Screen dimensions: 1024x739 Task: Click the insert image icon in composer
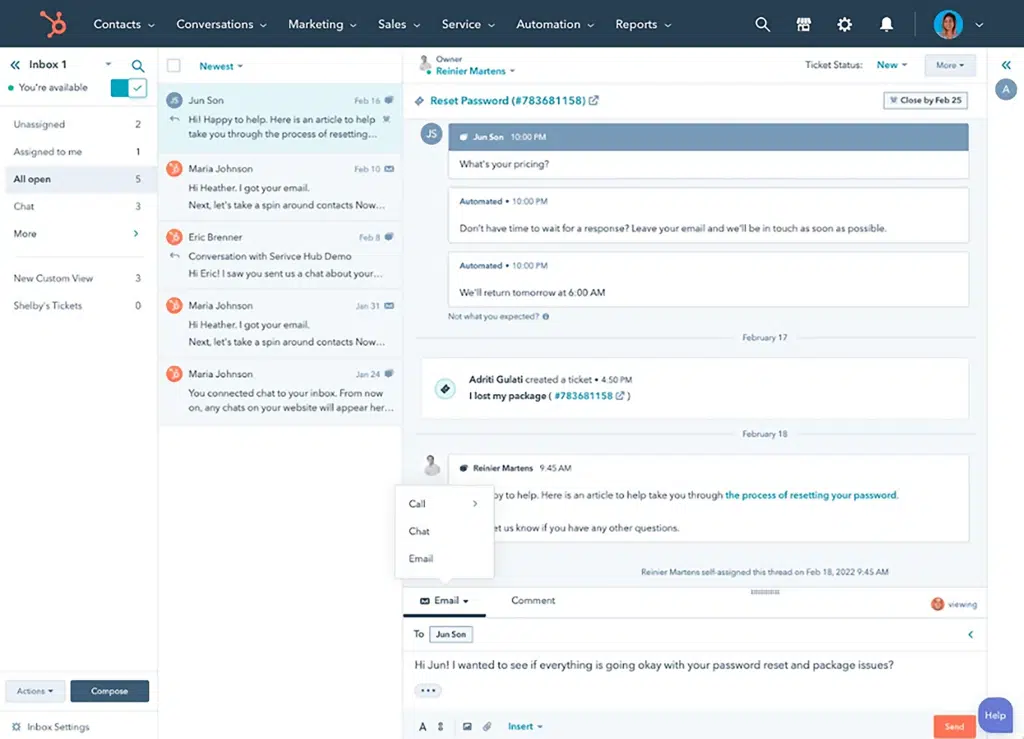(467, 726)
